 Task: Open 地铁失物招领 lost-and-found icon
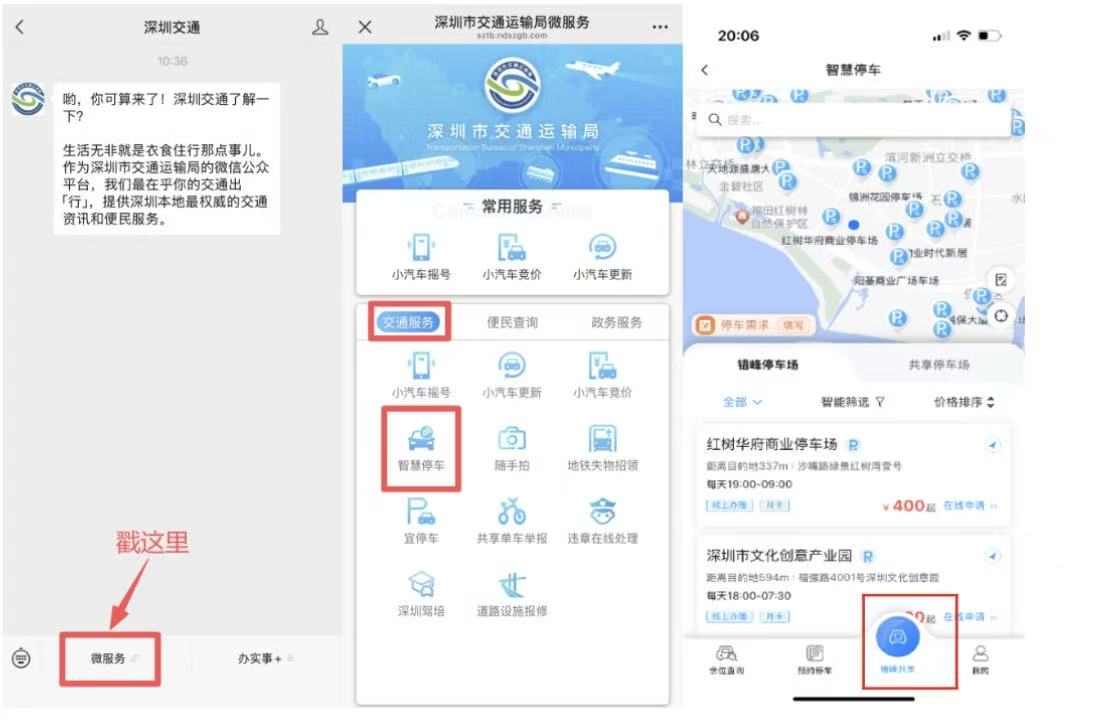[x=602, y=438]
